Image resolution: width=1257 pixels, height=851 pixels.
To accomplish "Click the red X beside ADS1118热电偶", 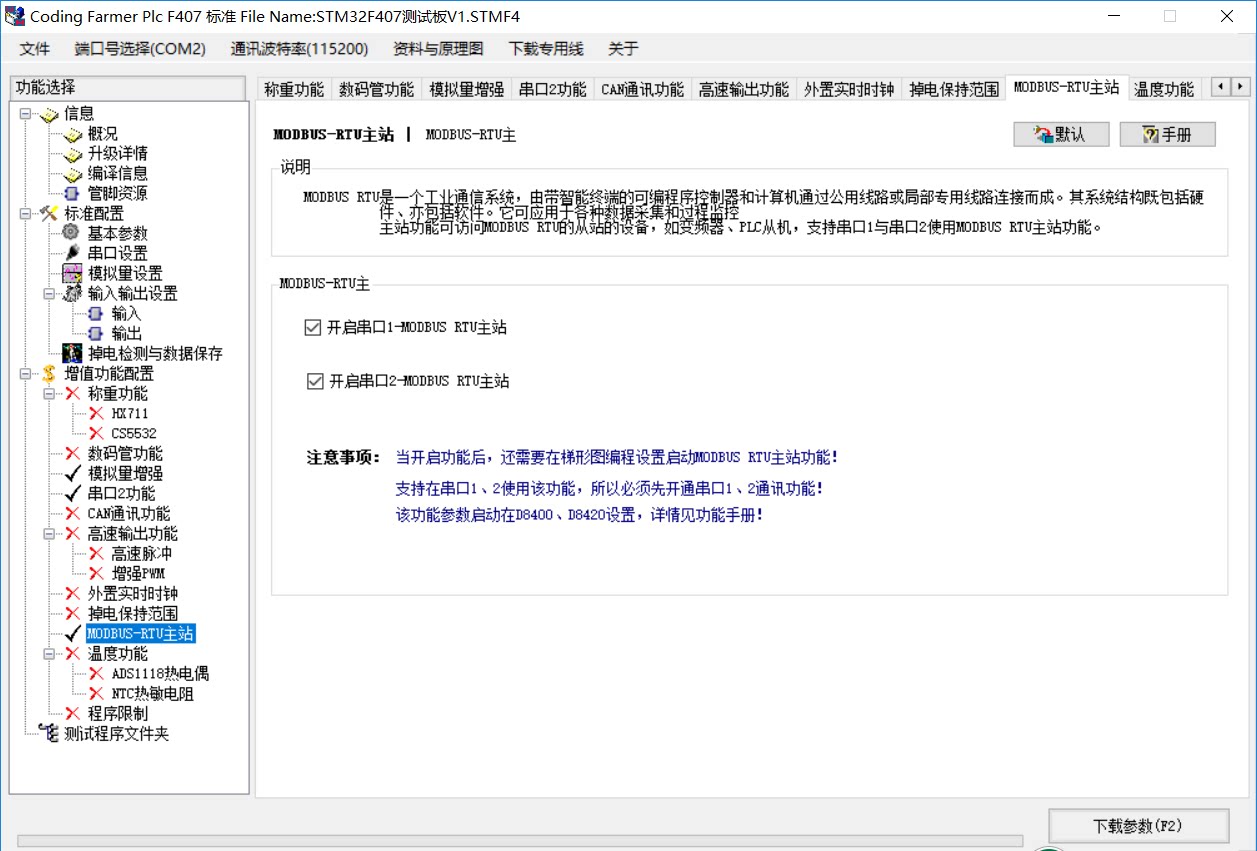I will tap(96, 674).
